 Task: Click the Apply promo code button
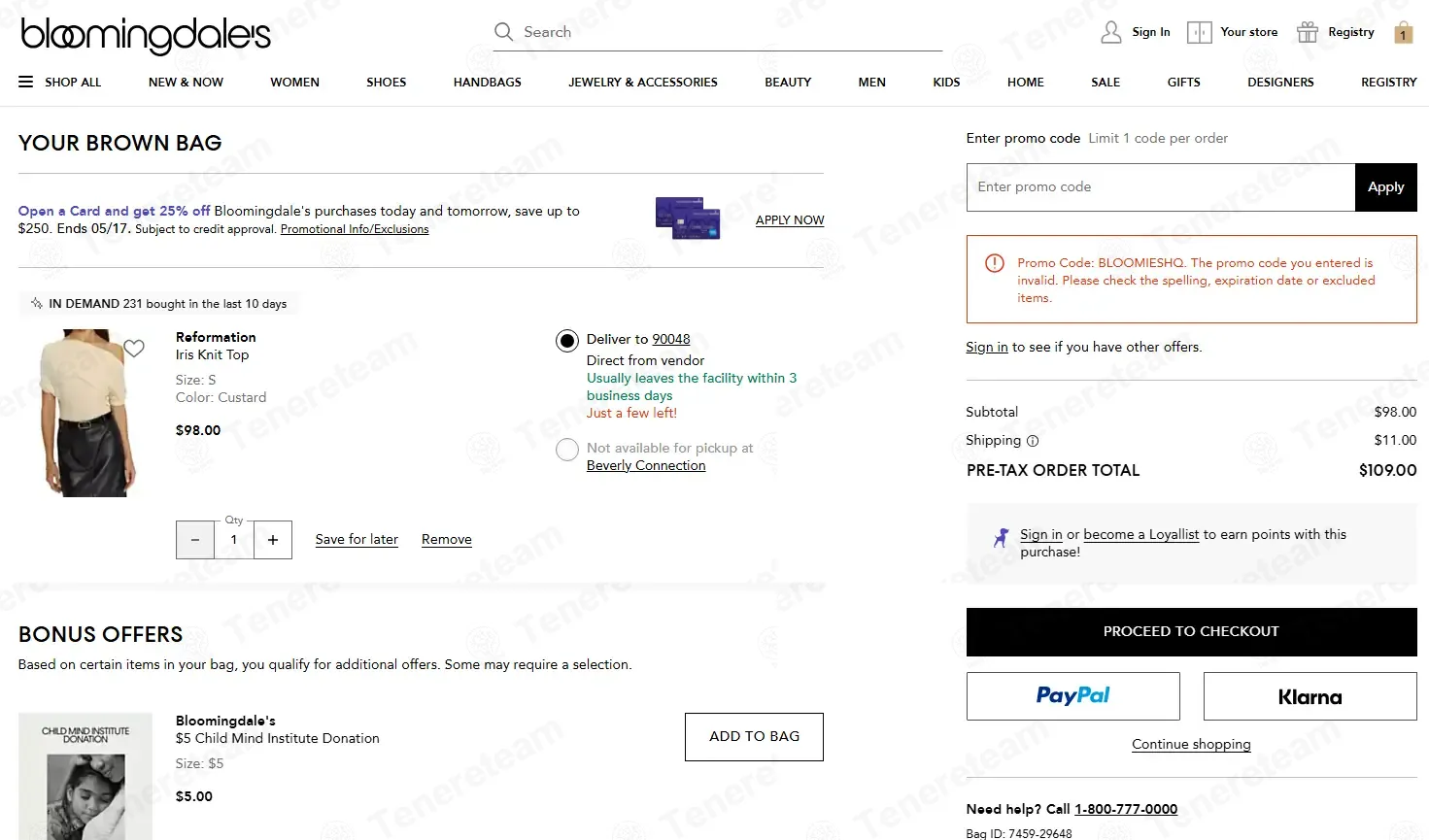point(1386,187)
